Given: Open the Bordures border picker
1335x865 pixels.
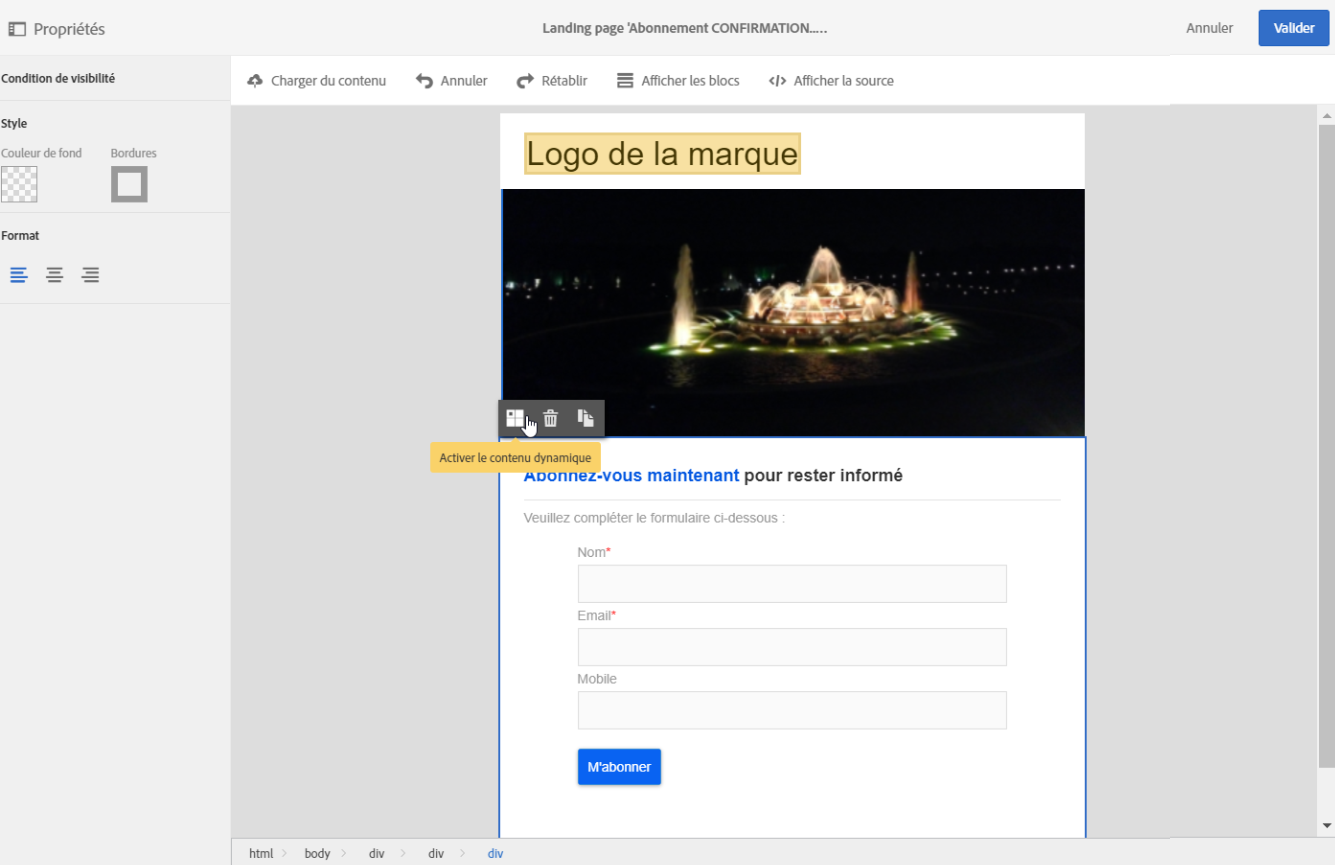Looking at the screenshot, I should (x=129, y=184).
